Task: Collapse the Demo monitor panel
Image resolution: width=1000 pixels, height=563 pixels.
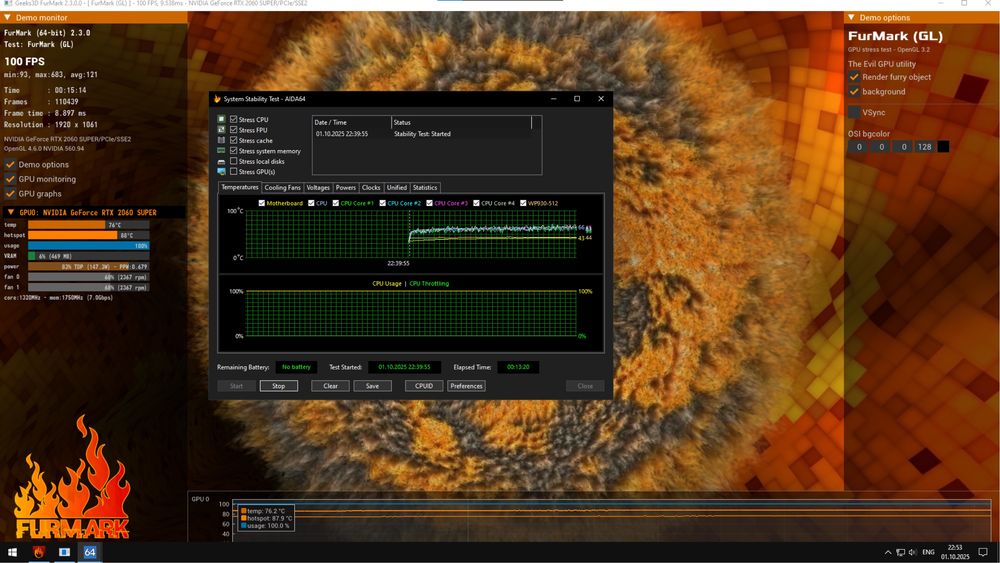Action: click(9, 18)
